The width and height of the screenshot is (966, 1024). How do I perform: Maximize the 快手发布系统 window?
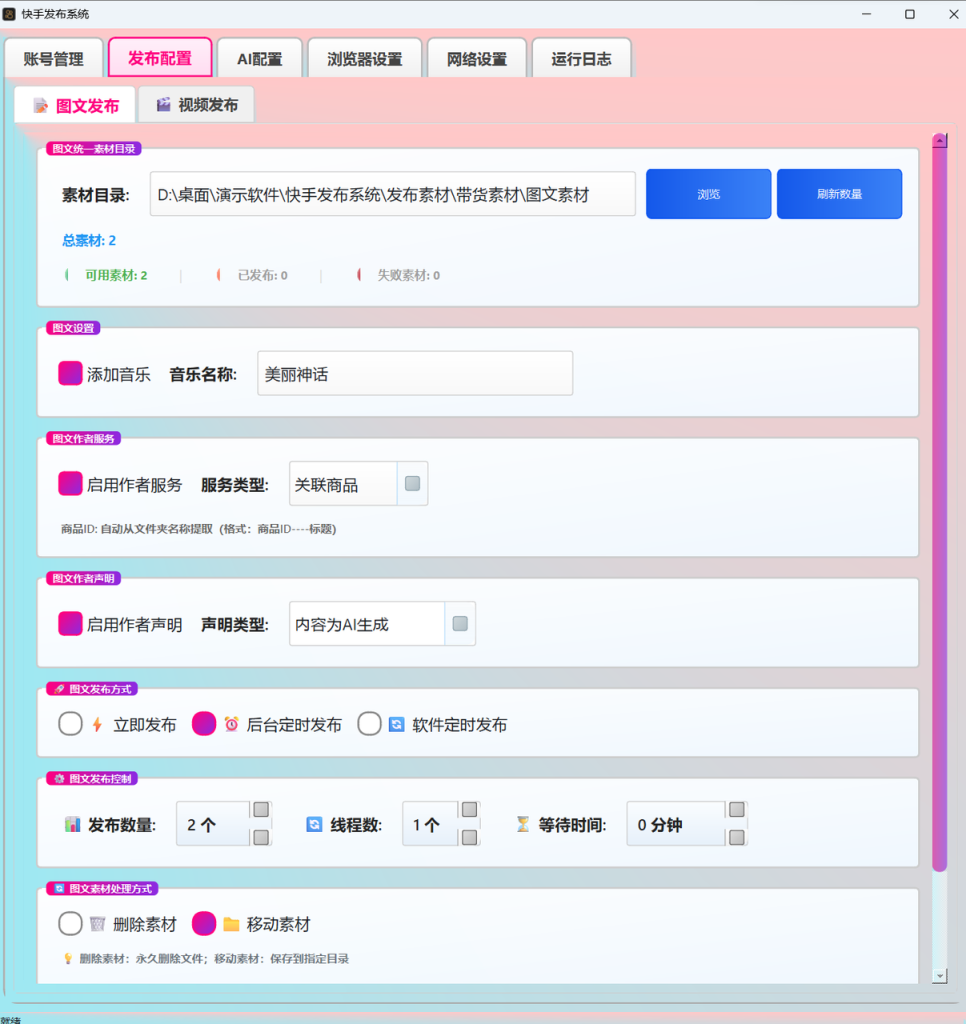coord(910,14)
